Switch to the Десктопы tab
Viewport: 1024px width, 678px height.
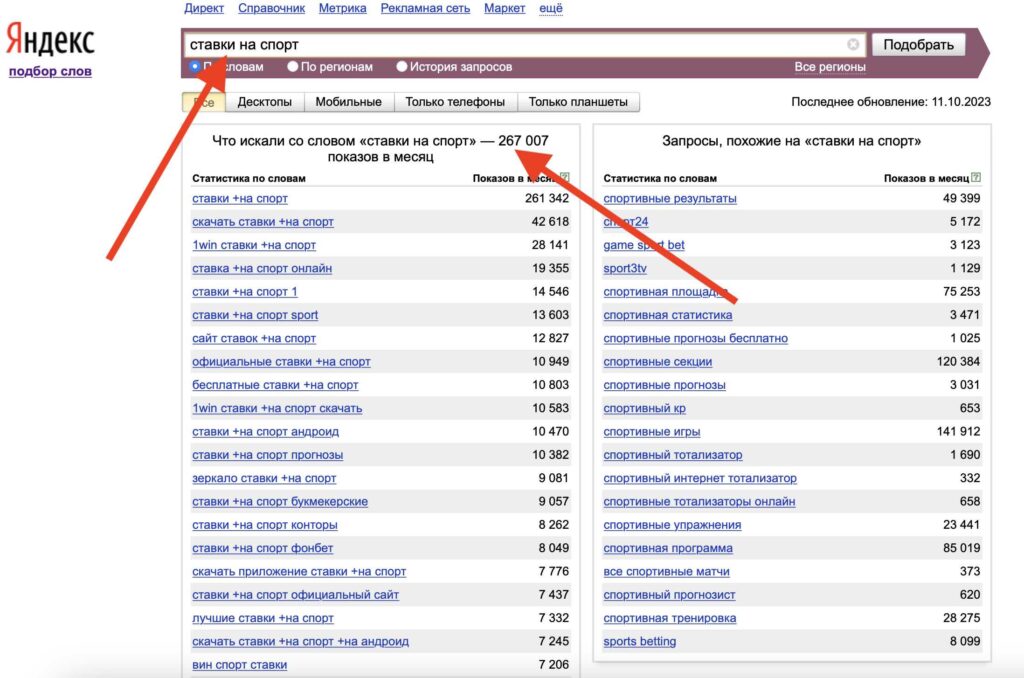264,102
